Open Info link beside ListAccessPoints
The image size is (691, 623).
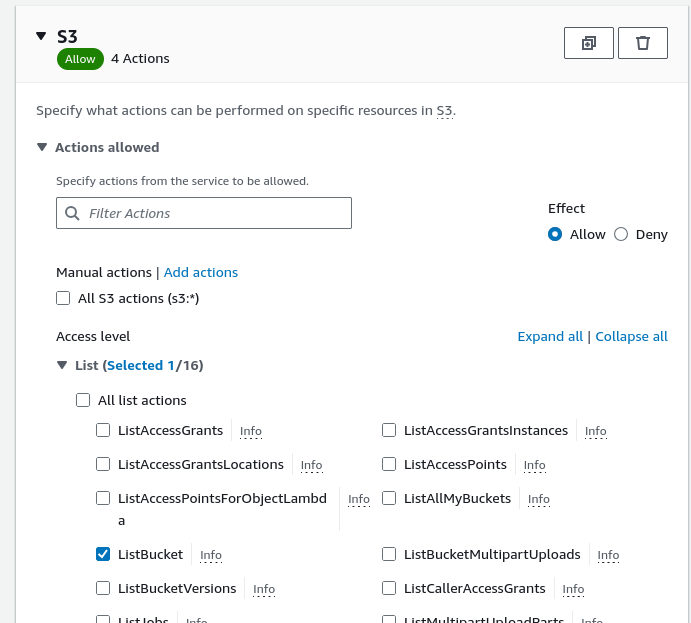click(x=534, y=465)
